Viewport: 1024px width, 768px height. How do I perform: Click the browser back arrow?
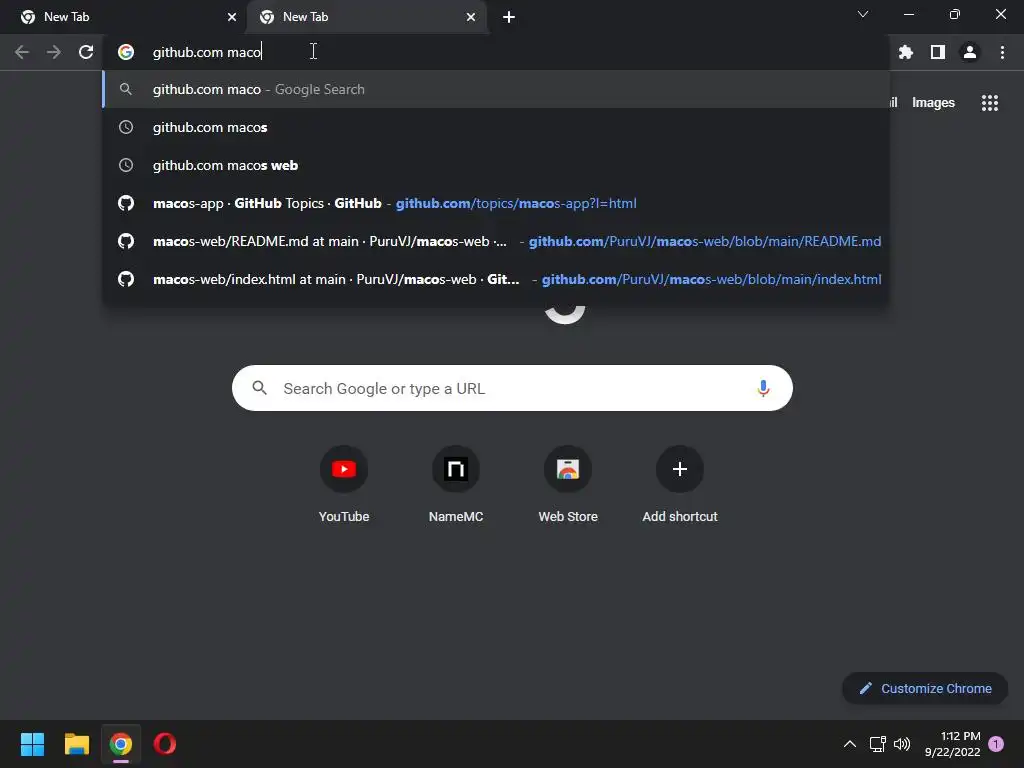click(x=22, y=52)
